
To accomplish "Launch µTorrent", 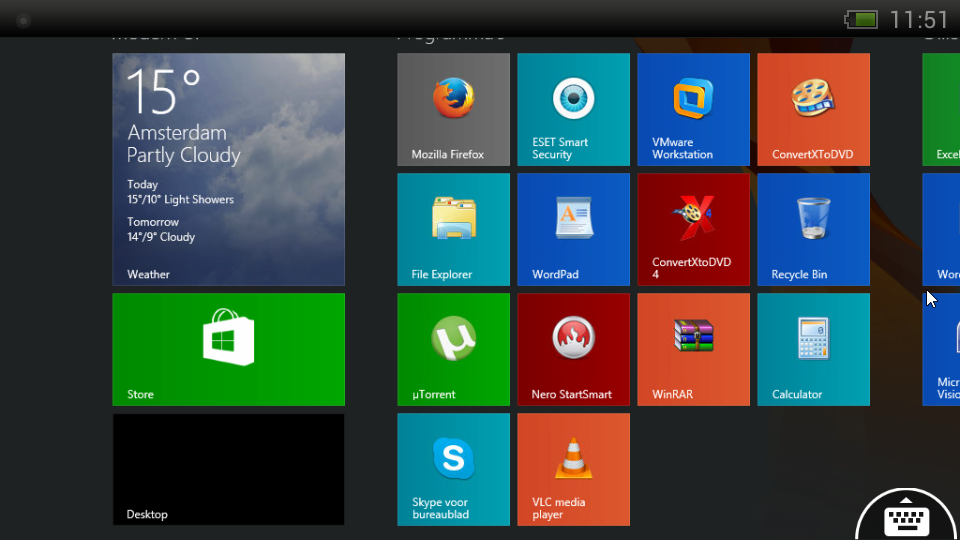I will point(453,349).
